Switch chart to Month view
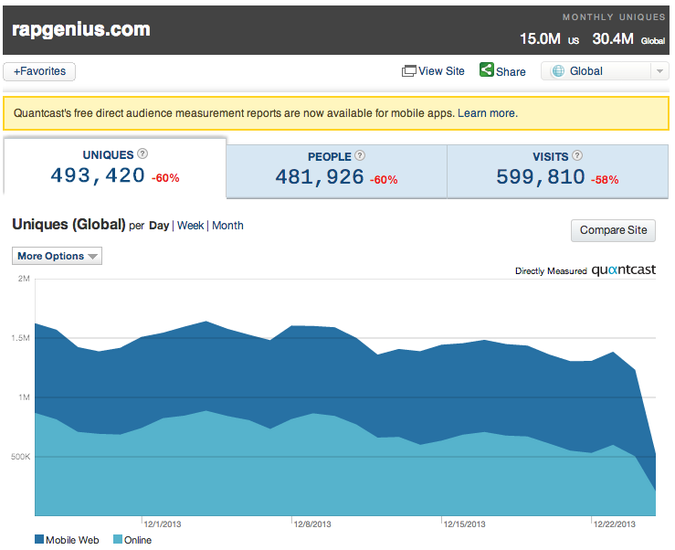The height and width of the screenshot is (550, 675). point(228,226)
